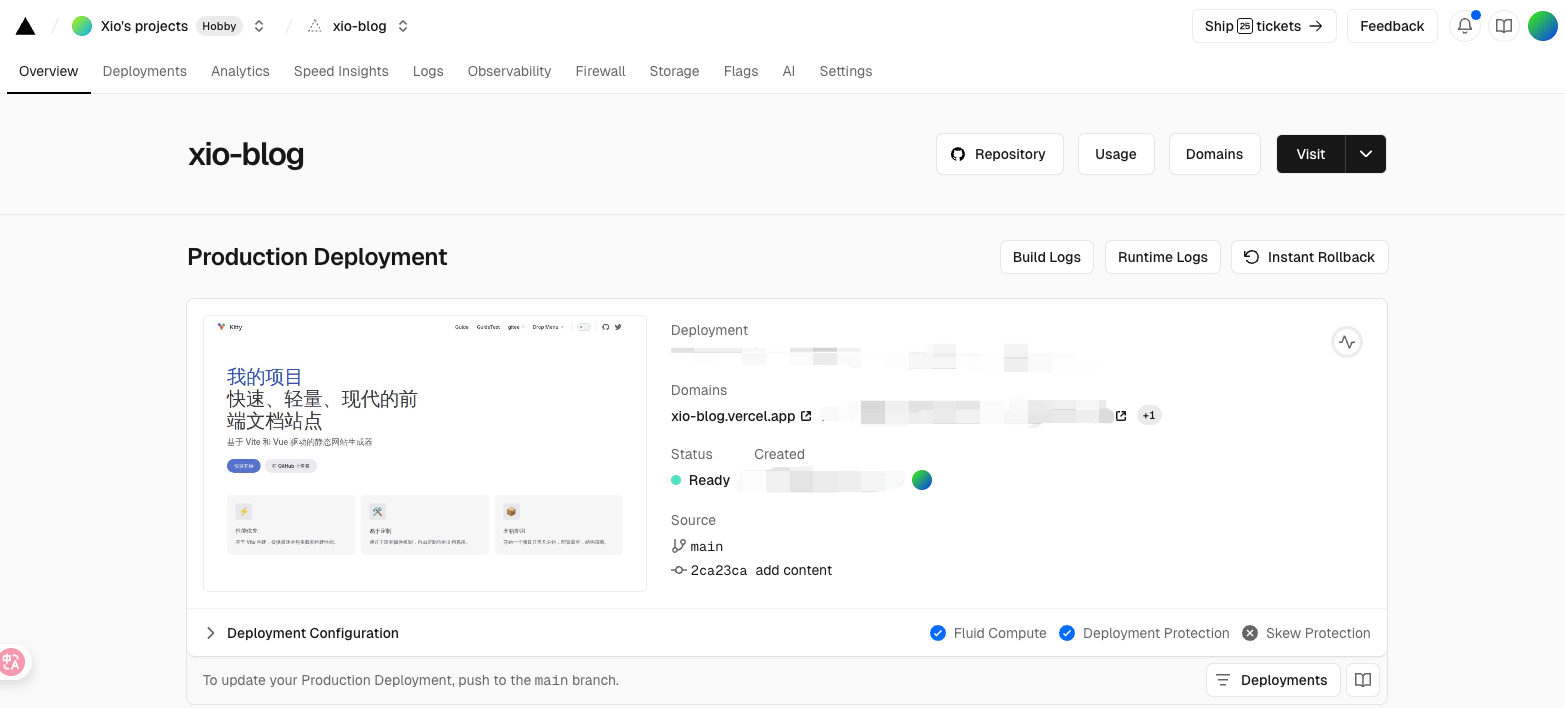Viewport: 1565px width, 708px height.
Task: Go to the Speed Insights tab
Action: [x=341, y=71]
